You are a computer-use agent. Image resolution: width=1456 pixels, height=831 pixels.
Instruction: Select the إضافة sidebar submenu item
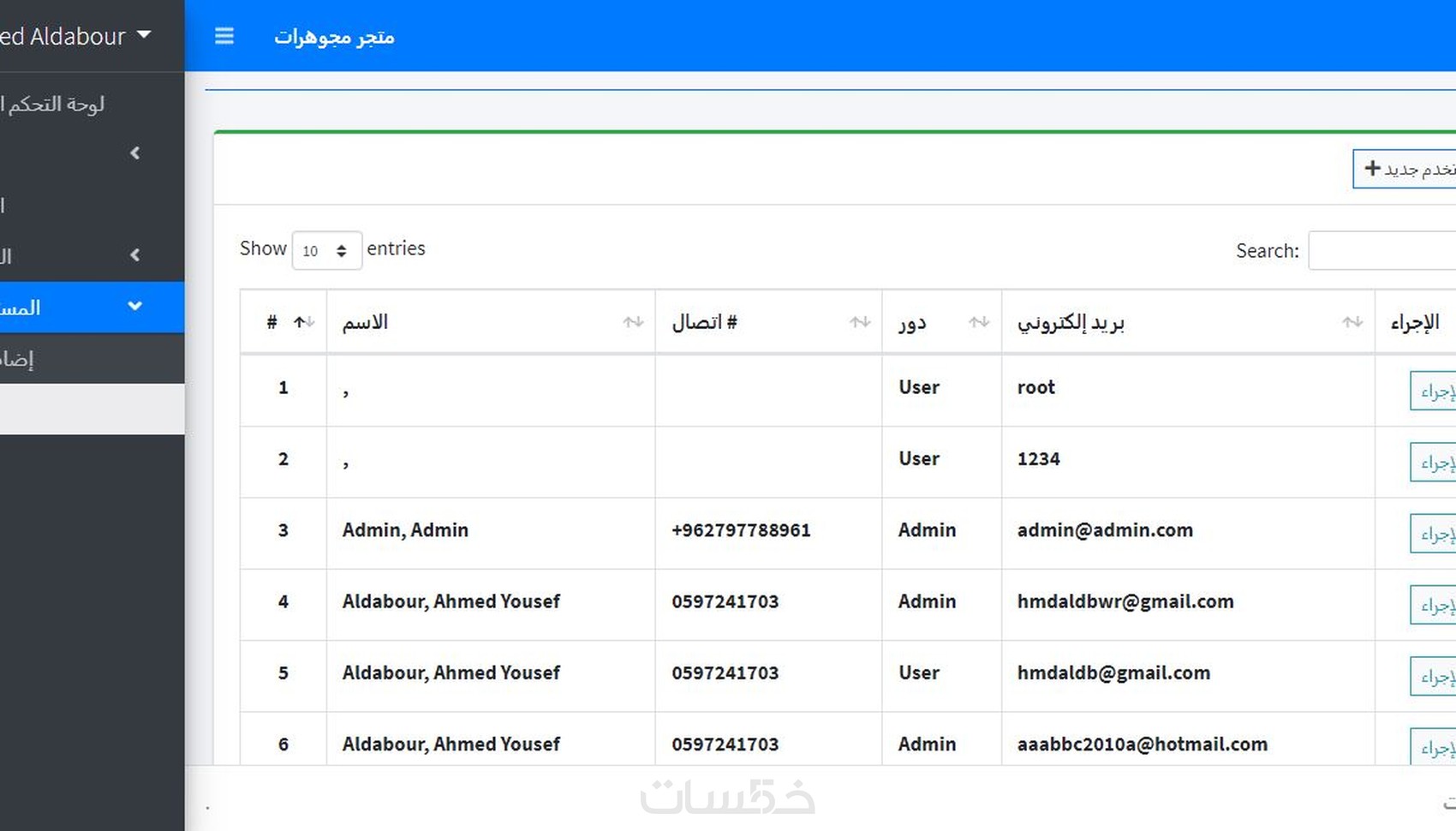pyautogui.click(x=19, y=358)
